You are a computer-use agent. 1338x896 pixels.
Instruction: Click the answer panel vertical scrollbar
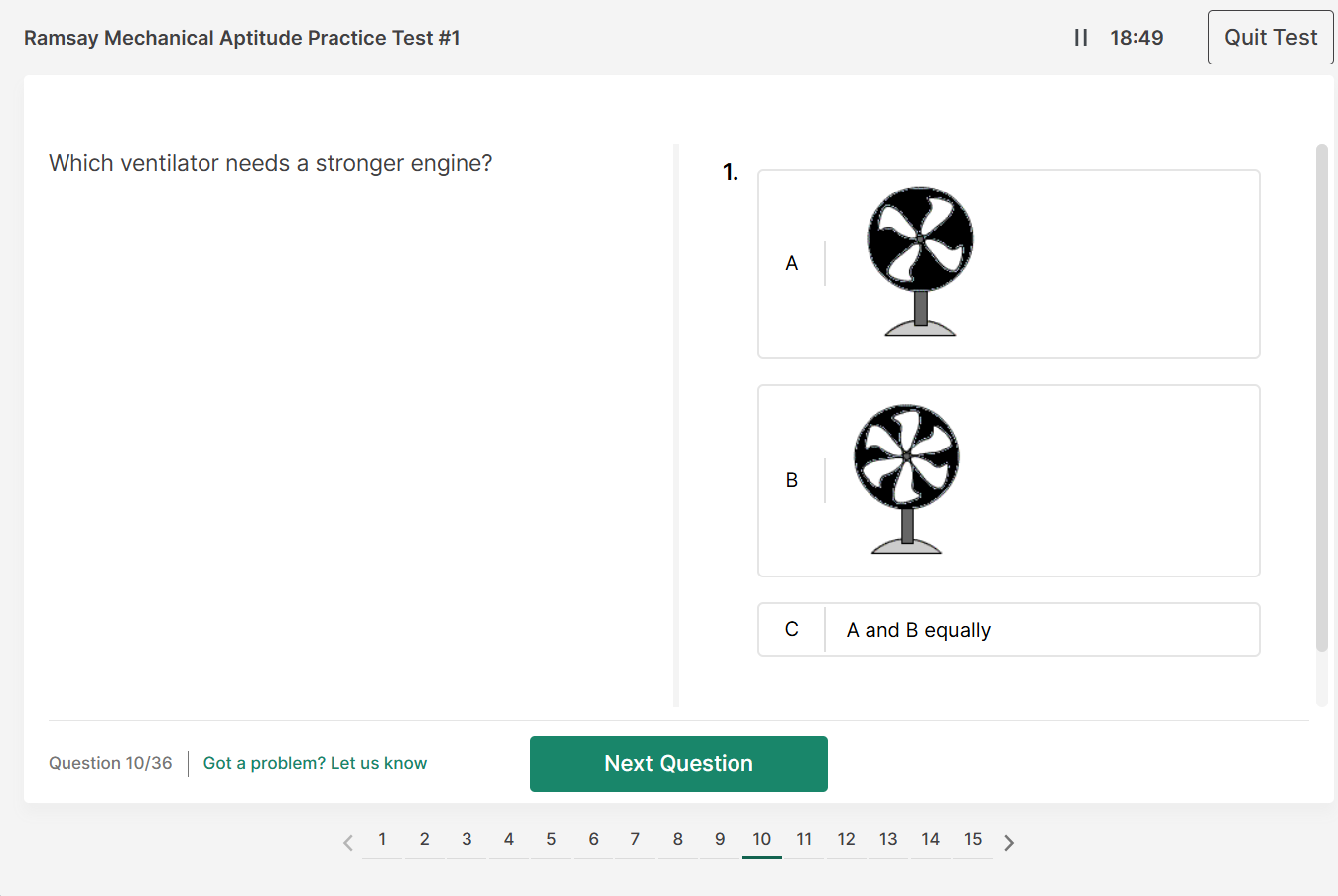[1321, 397]
